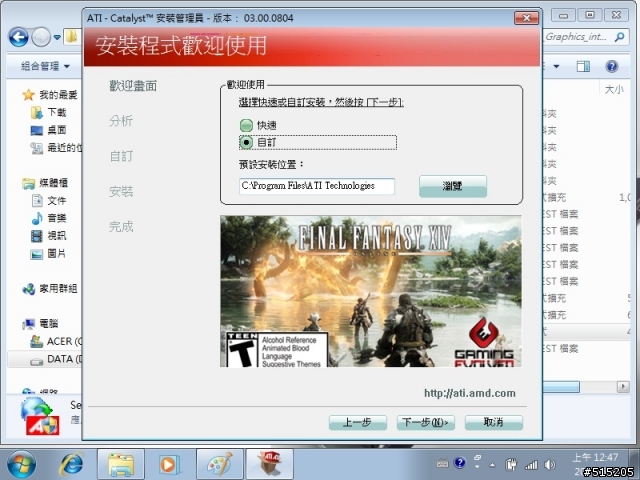Open the view options dropdown arrow in Explorer
This screenshot has width=640, height=480.
tap(556, 66)
